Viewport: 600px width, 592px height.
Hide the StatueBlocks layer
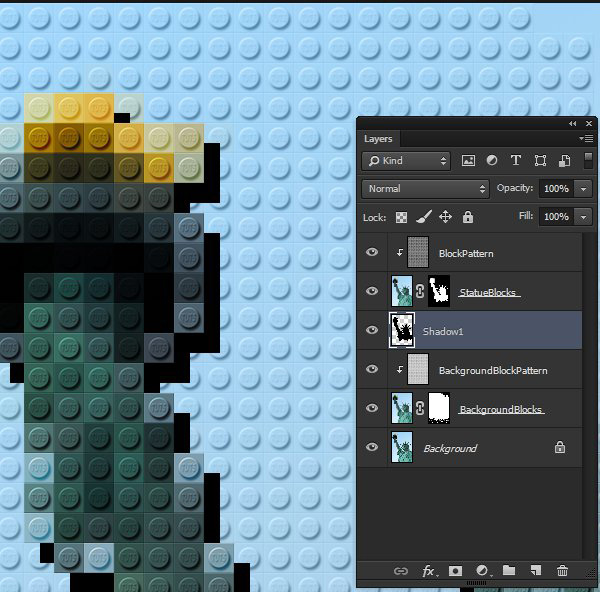pyautogui.click(x=372, y=291)
